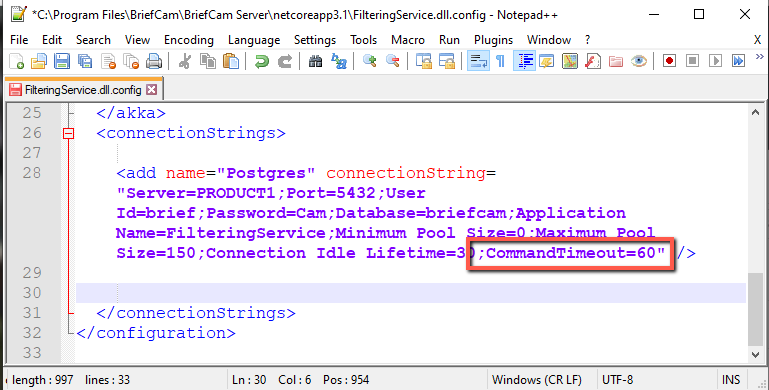Click the Open file folder icon
This screenshot has height=390, width=769.
tap(39, 61)
